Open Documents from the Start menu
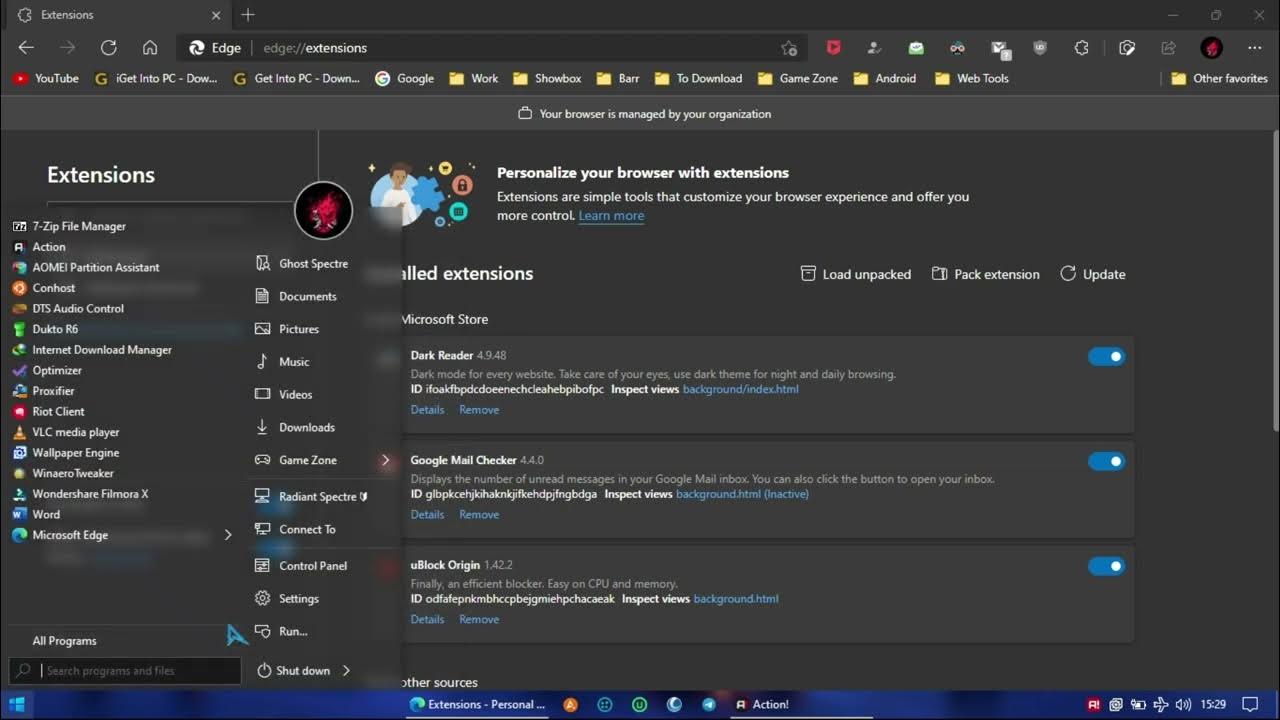1280x720 pixels. coord(296,296)
